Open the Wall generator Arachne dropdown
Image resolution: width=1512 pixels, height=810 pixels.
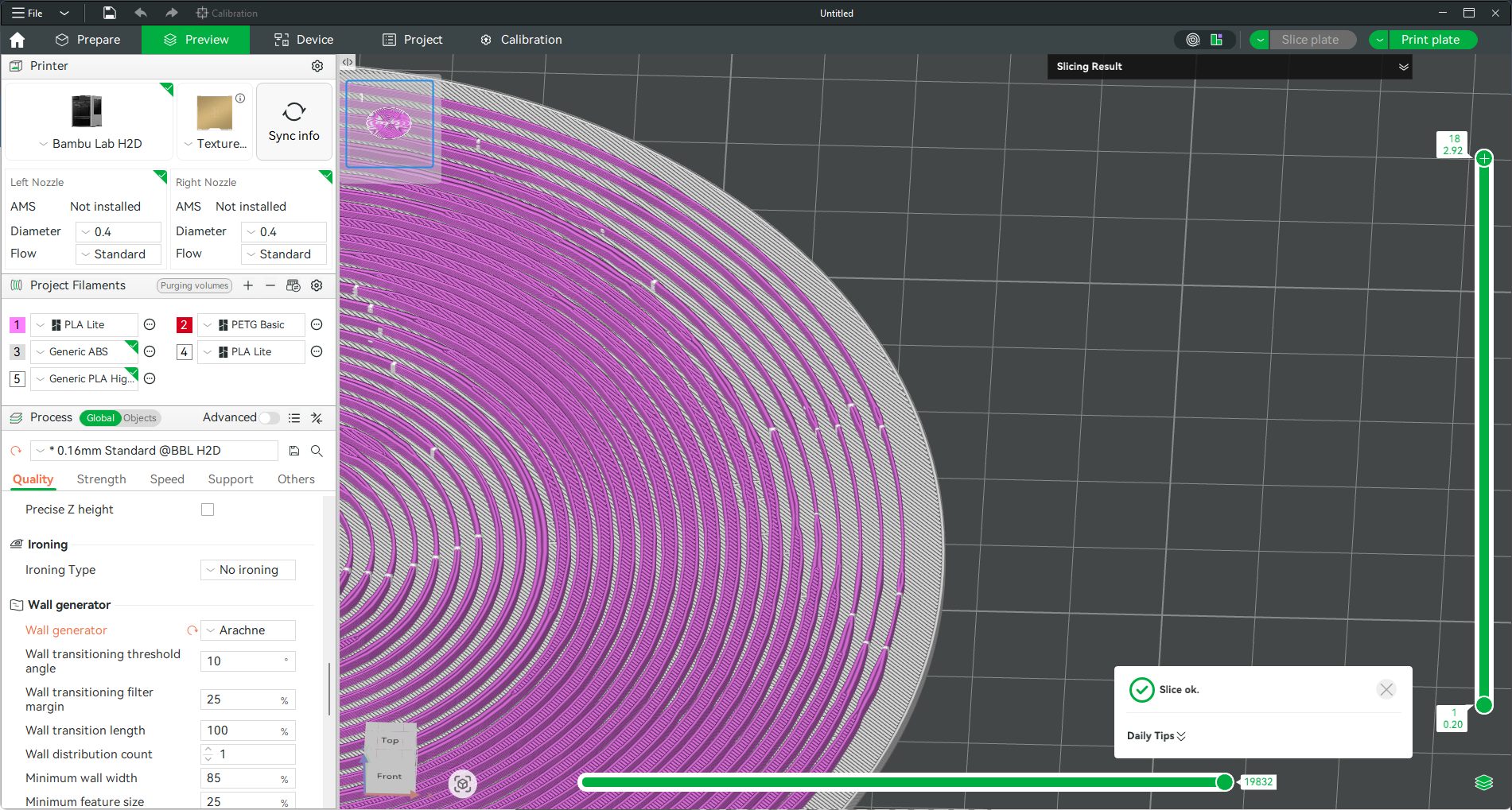[x=248, y=630]
